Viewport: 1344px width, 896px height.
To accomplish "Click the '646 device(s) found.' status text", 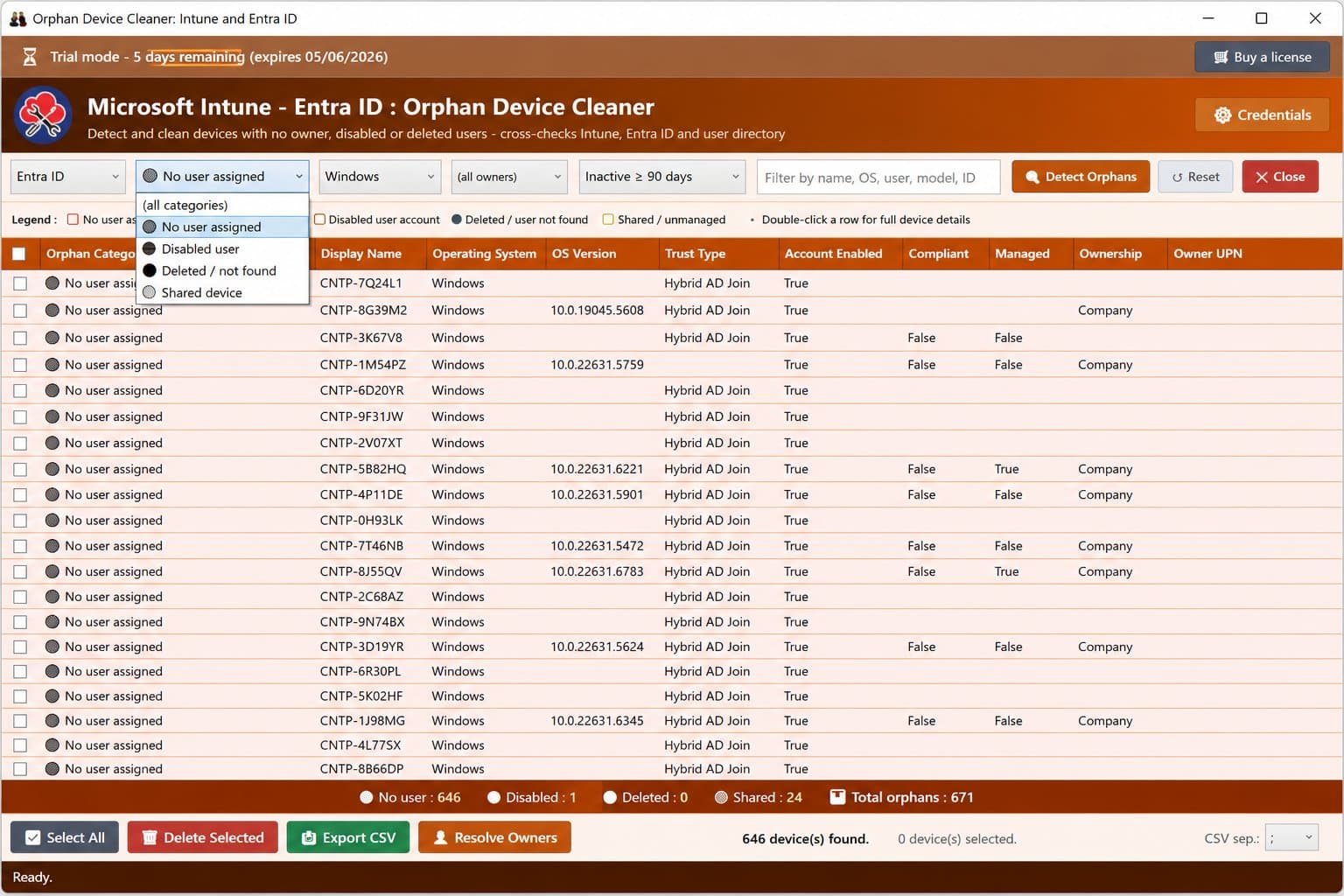I will coord(805,838).
